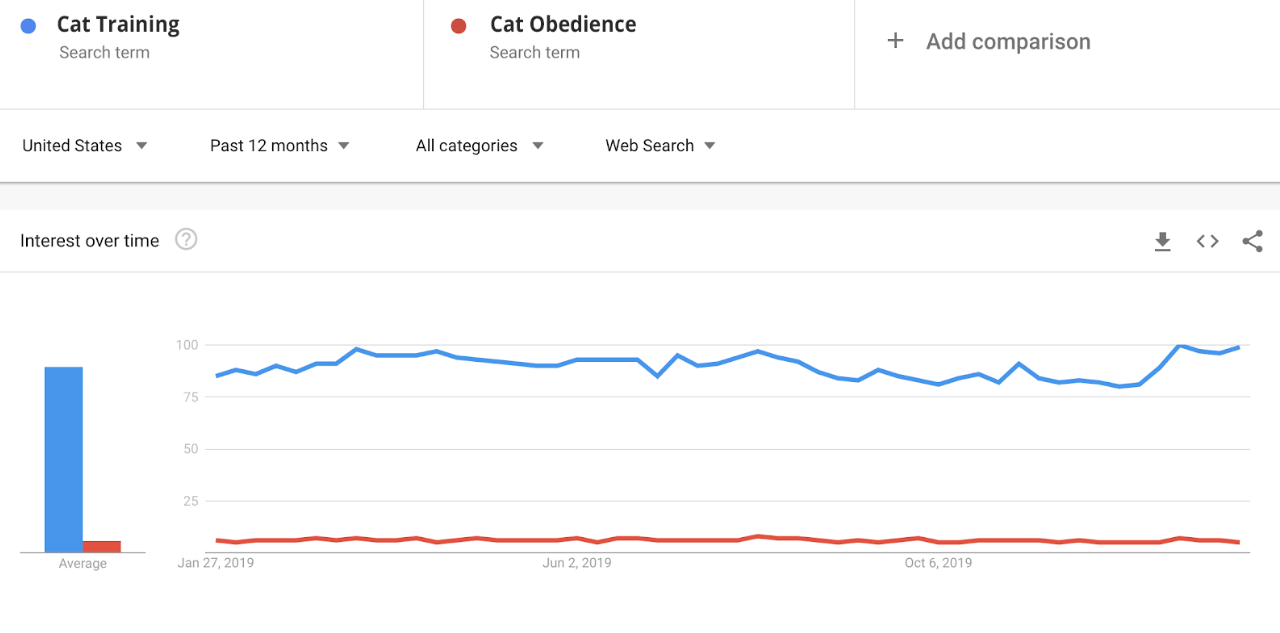Expand the Past 12 months time filter
The width and height of the screenshot is (1280, 633).
tap(280, 146)
